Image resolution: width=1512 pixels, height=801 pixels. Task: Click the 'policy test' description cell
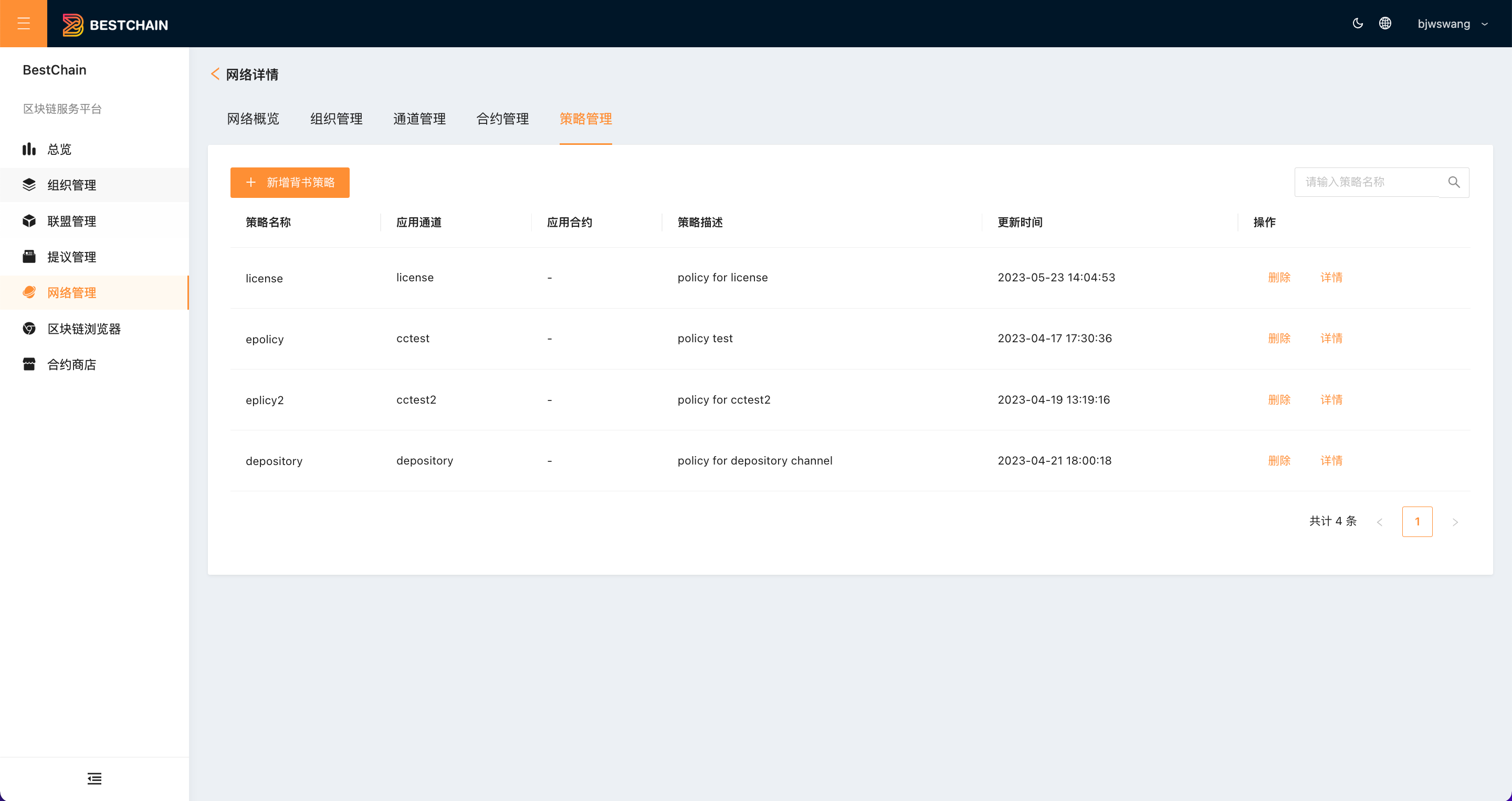tap(705, 339)
